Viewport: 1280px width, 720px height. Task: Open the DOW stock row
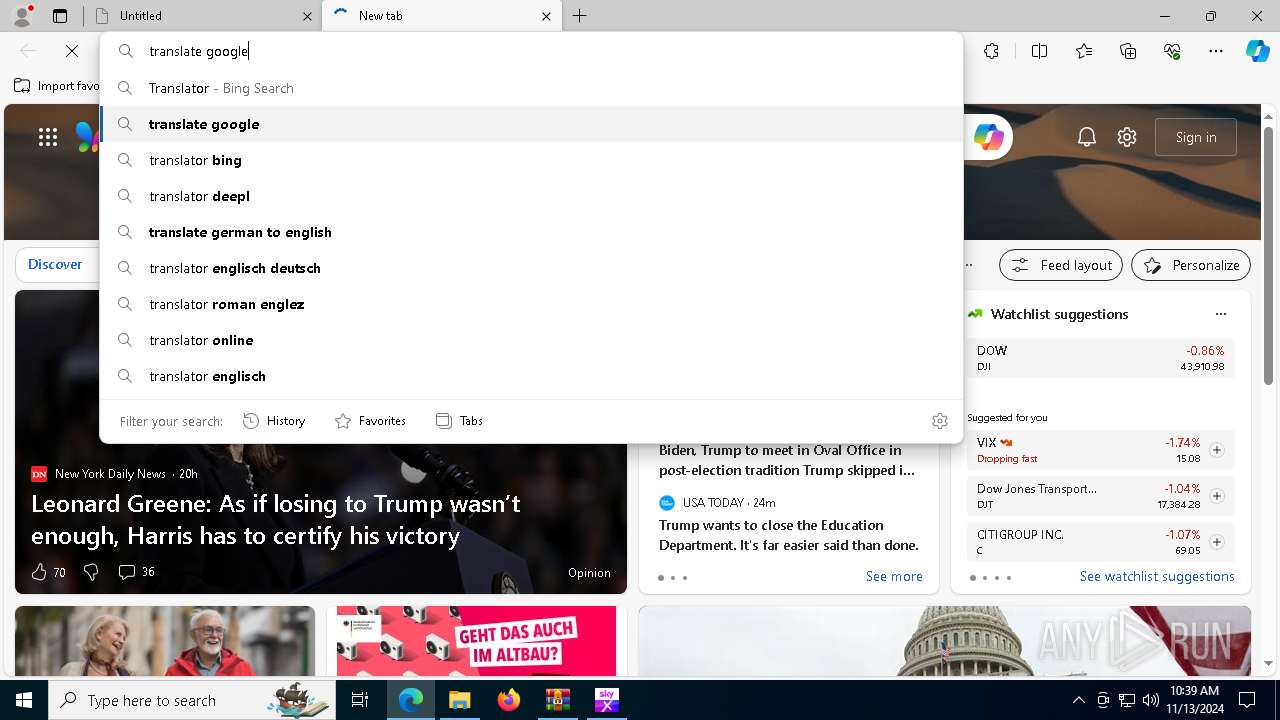tap(1100, 358)
